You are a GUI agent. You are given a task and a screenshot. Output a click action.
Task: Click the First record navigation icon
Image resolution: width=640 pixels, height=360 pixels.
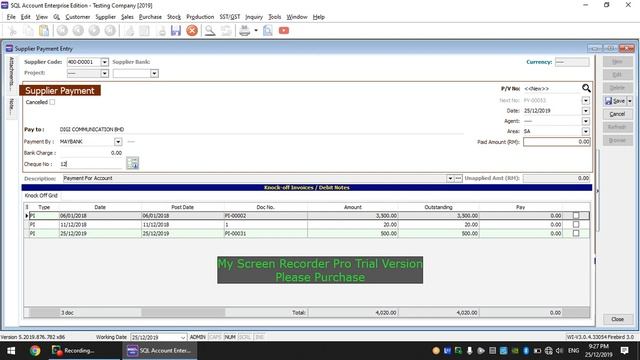coord(62,31)
